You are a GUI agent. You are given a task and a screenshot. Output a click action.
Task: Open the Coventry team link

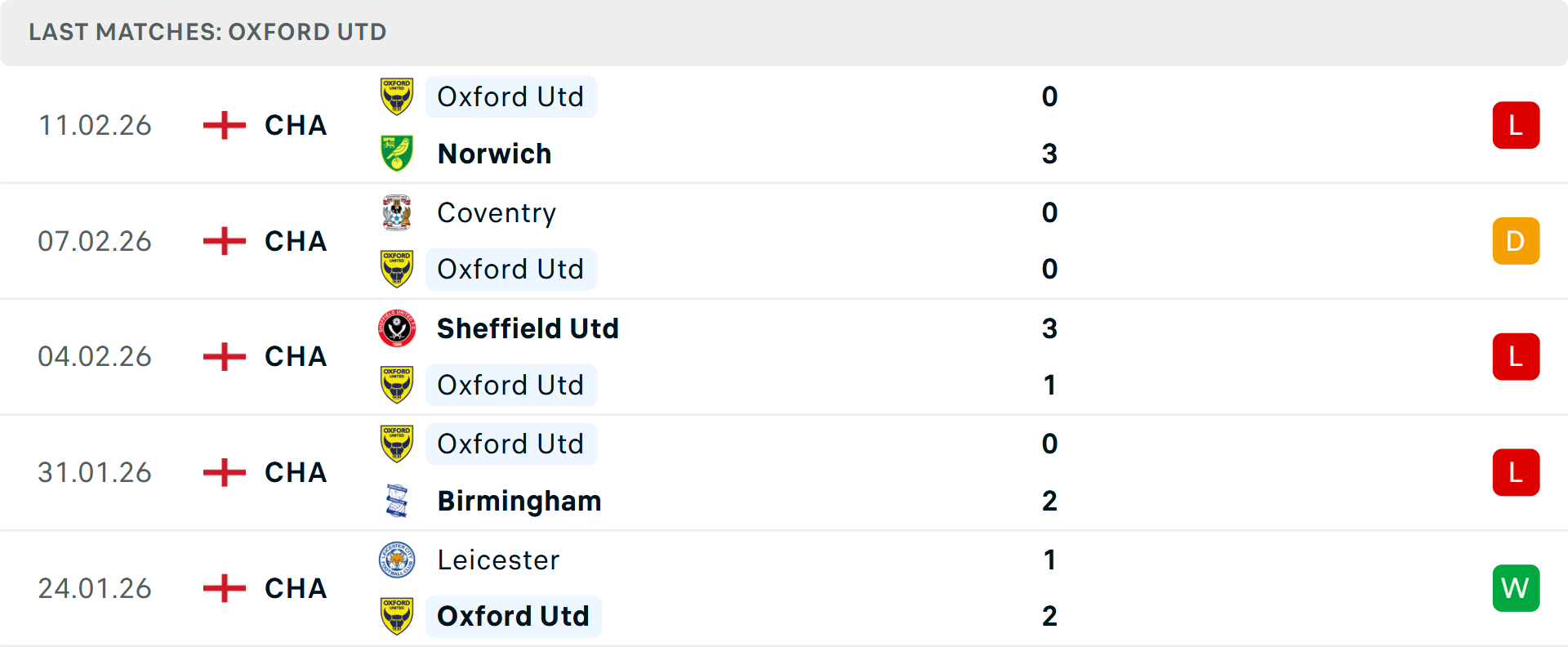tap(497, 212)
